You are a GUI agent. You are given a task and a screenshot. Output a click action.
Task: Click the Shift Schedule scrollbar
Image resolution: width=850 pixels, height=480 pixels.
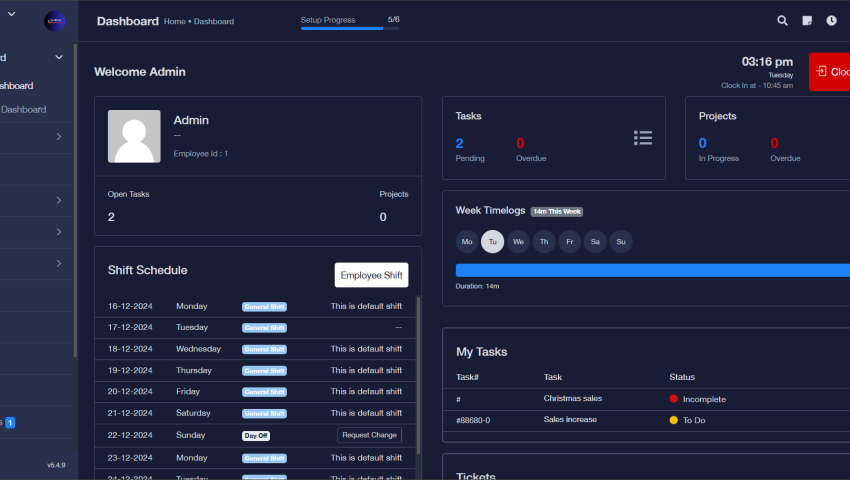tap(418, 375)
